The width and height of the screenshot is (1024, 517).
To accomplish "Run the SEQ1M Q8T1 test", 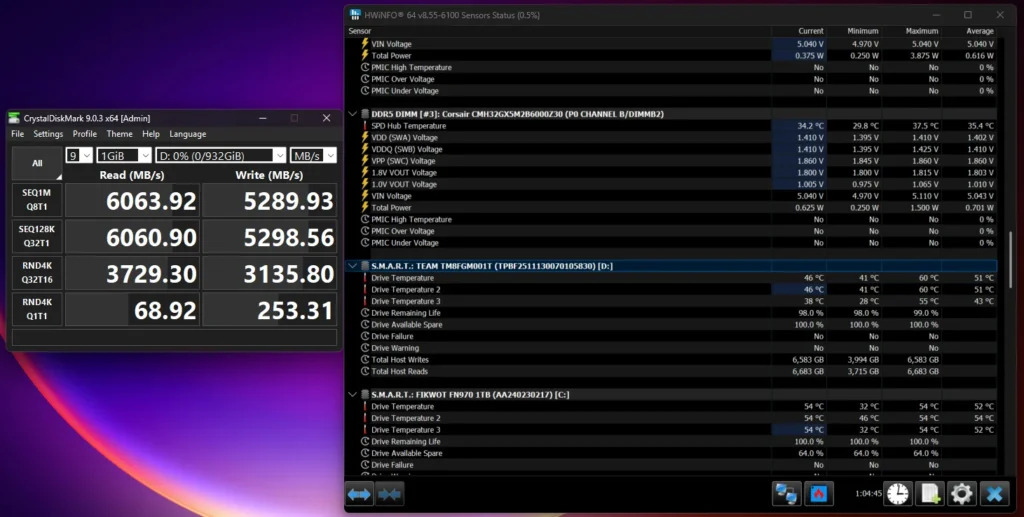I will tap(37, 200).
